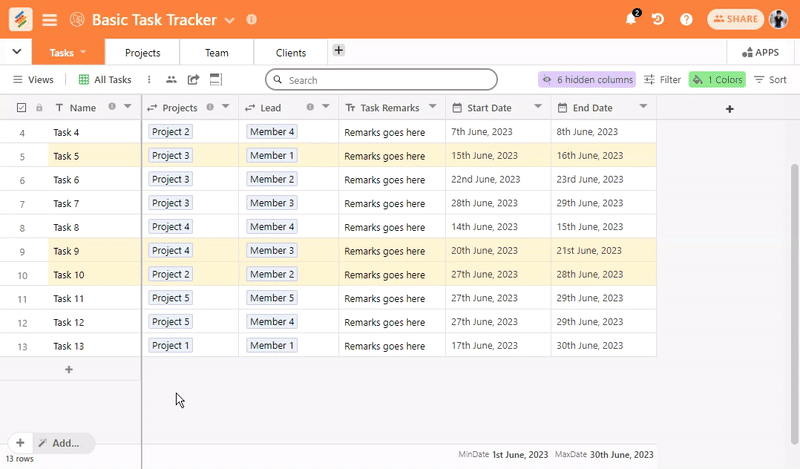Open the Filter options
This screenshot has width=800, height=469.
tap(662, 80)
